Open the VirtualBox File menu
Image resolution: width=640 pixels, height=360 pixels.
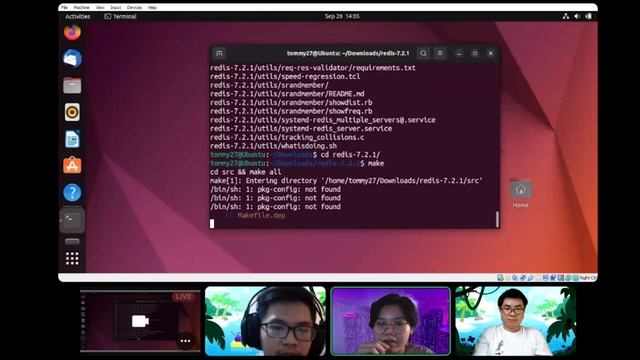(64, 7)
